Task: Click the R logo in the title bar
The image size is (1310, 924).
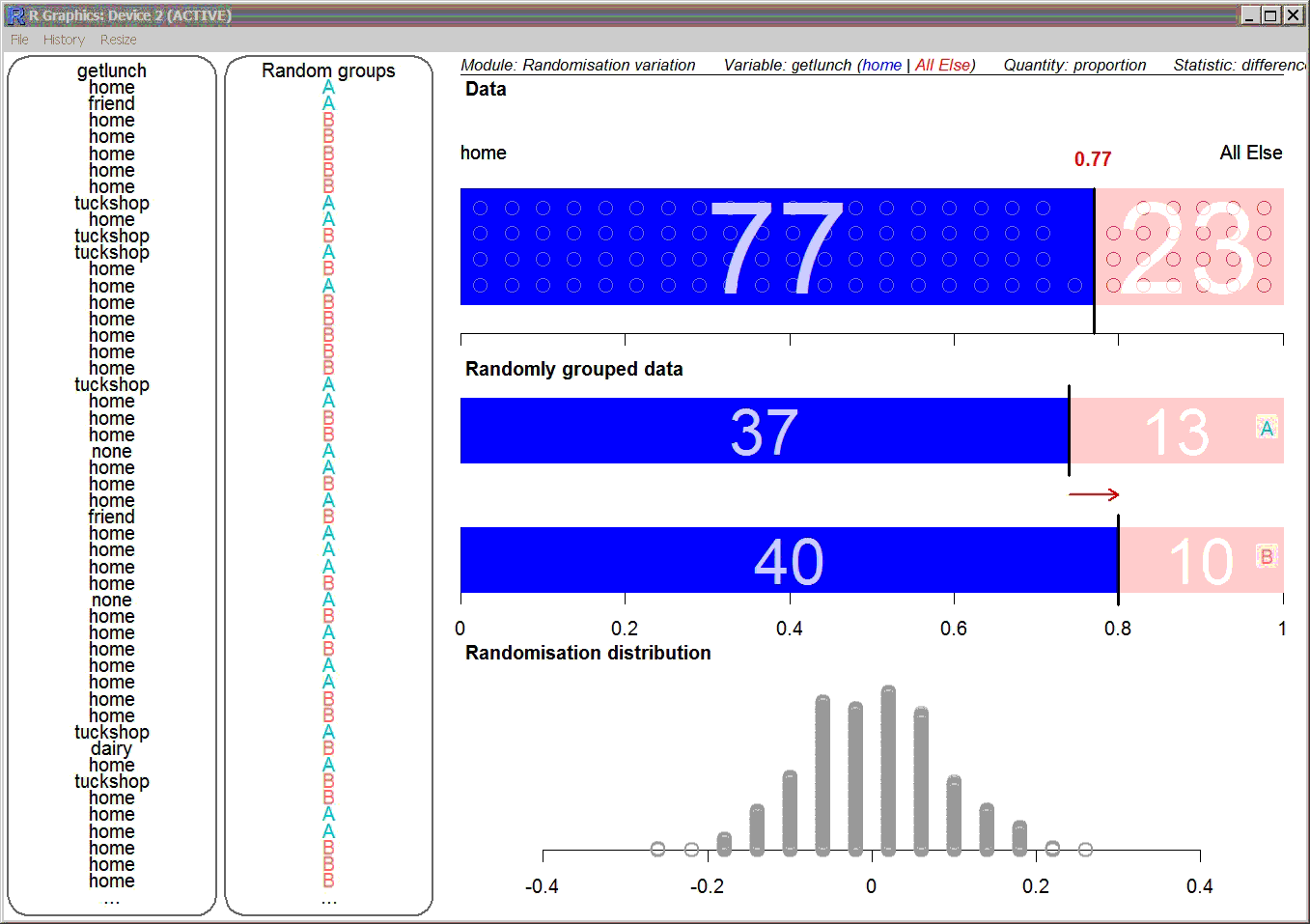Action: pos(15,15)
